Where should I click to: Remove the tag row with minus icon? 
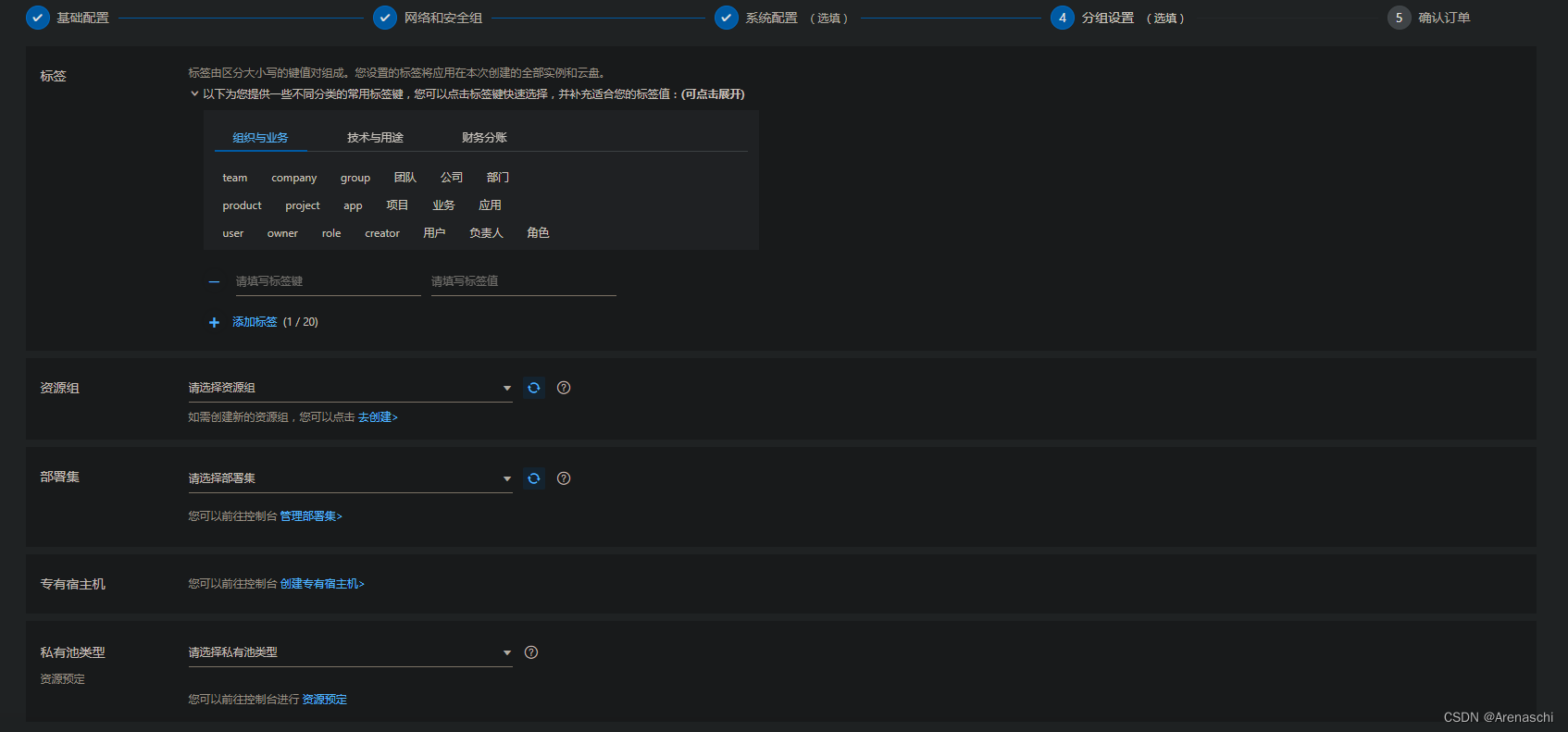pyautogui.click(x=215, y=281)
